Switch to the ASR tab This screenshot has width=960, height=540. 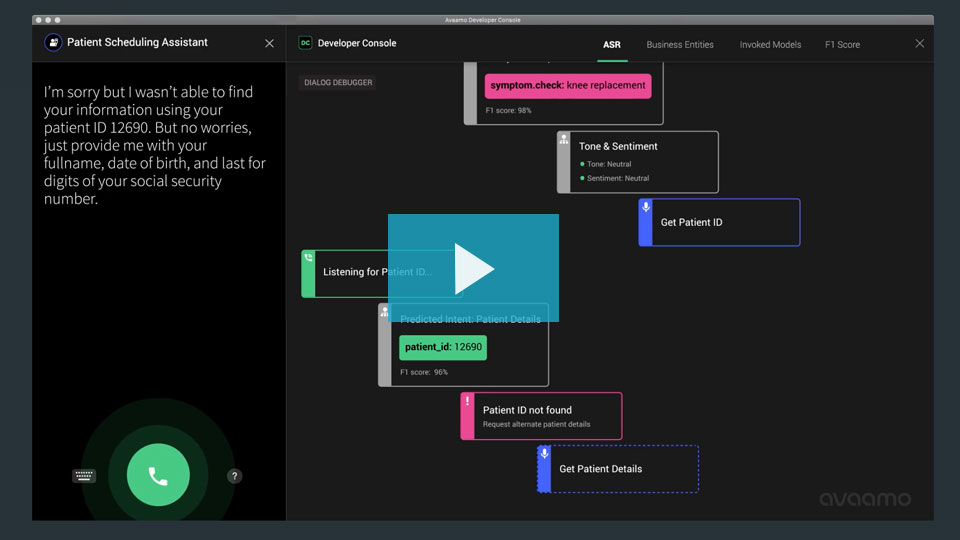(x=612, y=45)
